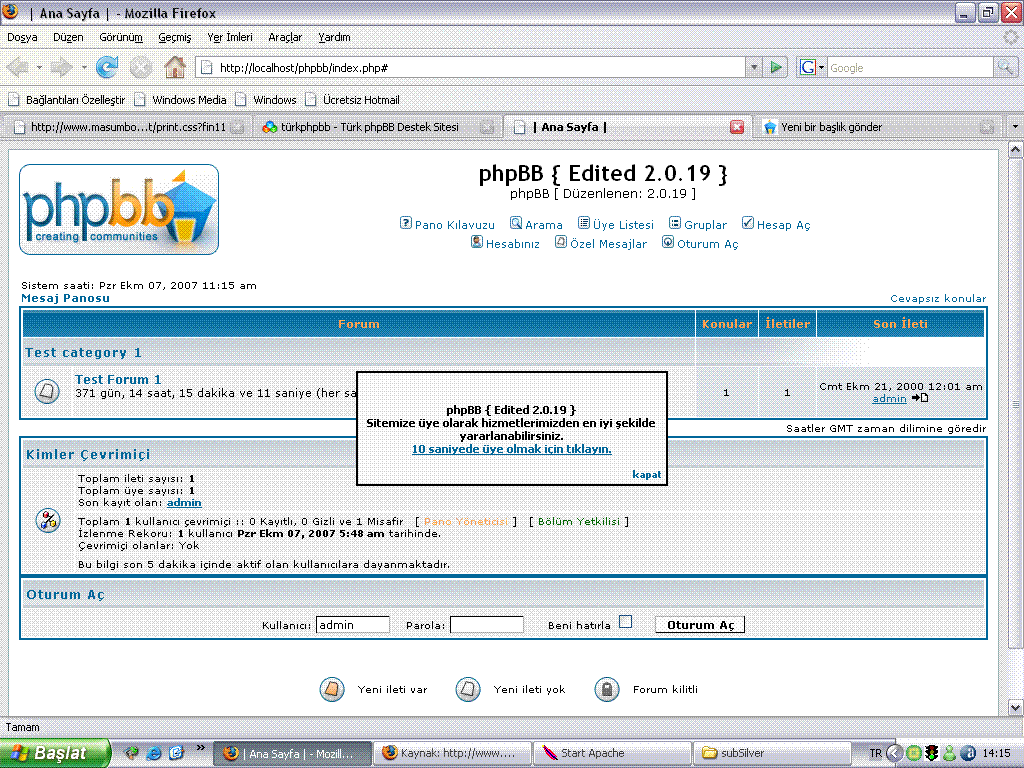Click the green Go arrow button
This screenshot has width=1024, height=768.
tap(776, 67)
